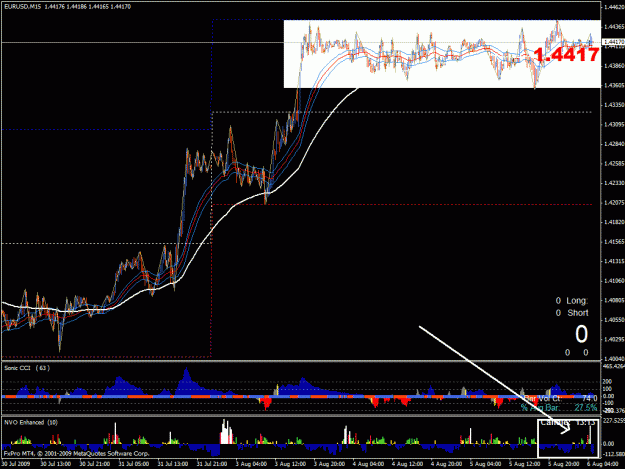Click the '6 Aug 04:00' time axis label
The width and height of the screenshot is (625, 469).
[x=601, y=464]
